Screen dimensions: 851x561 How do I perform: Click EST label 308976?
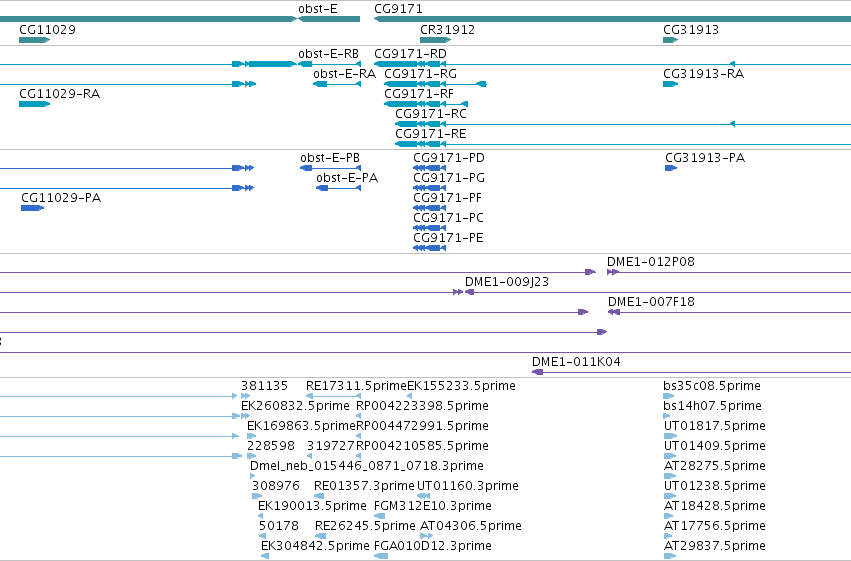tap(276, 486)
